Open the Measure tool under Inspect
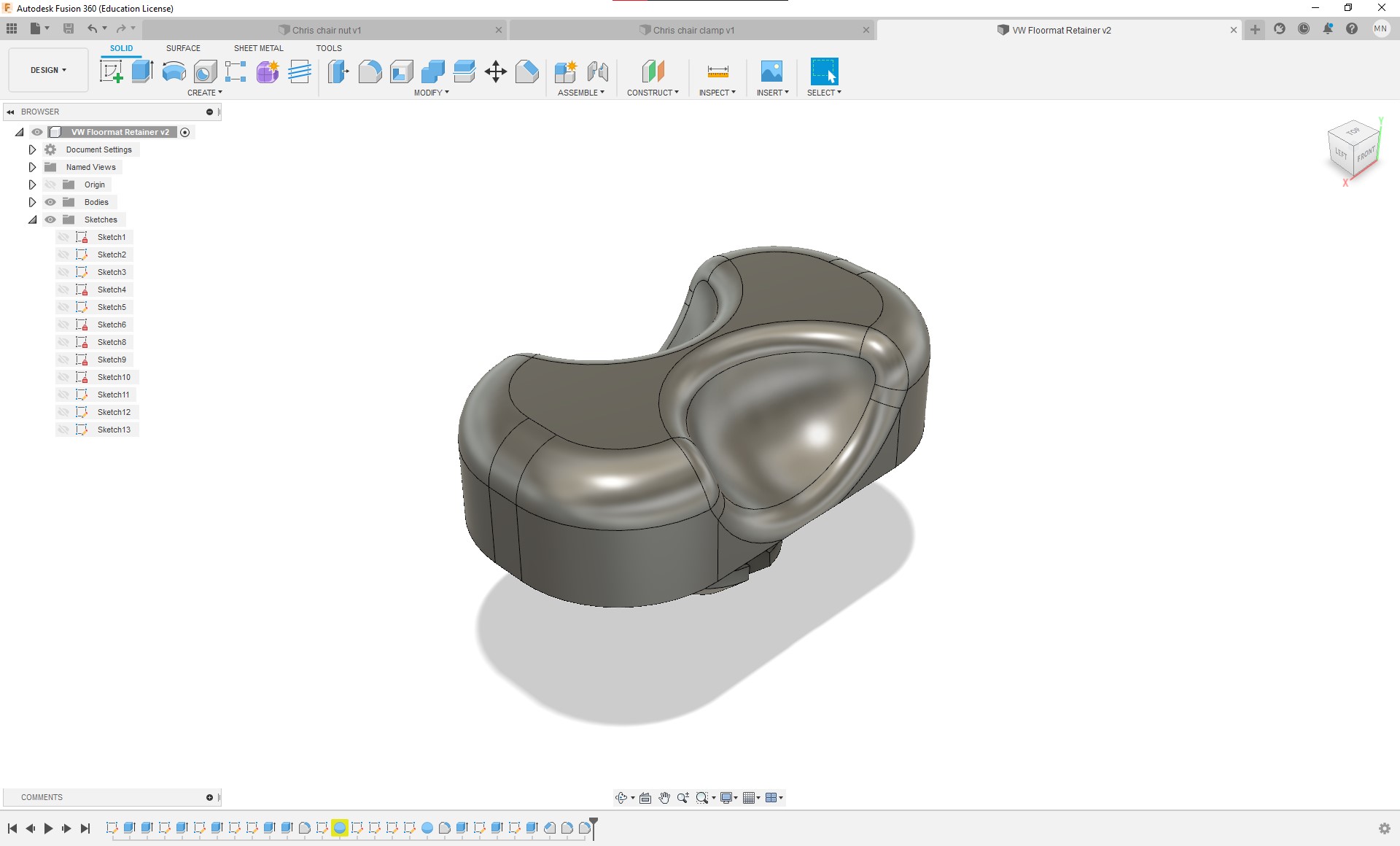1400x846 pixels. [717, 71]
